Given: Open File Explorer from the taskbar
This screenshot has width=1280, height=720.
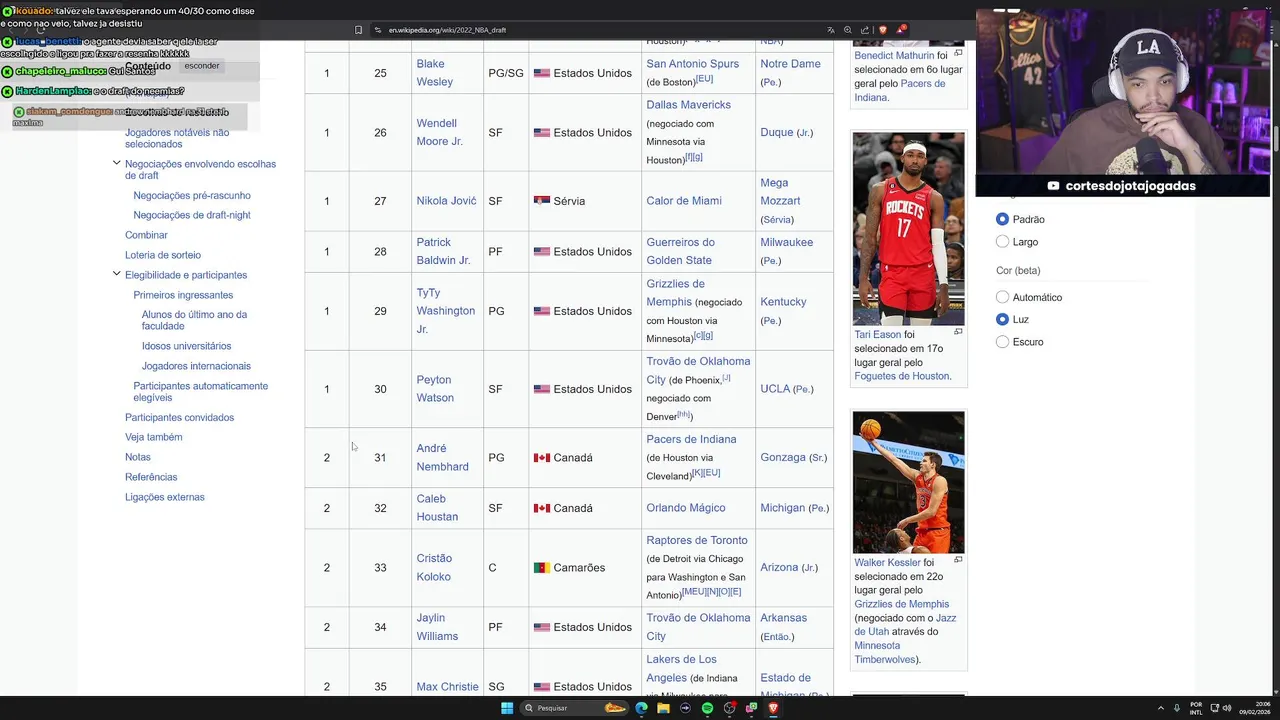Looking at the screenshot, I should (663, 708).
